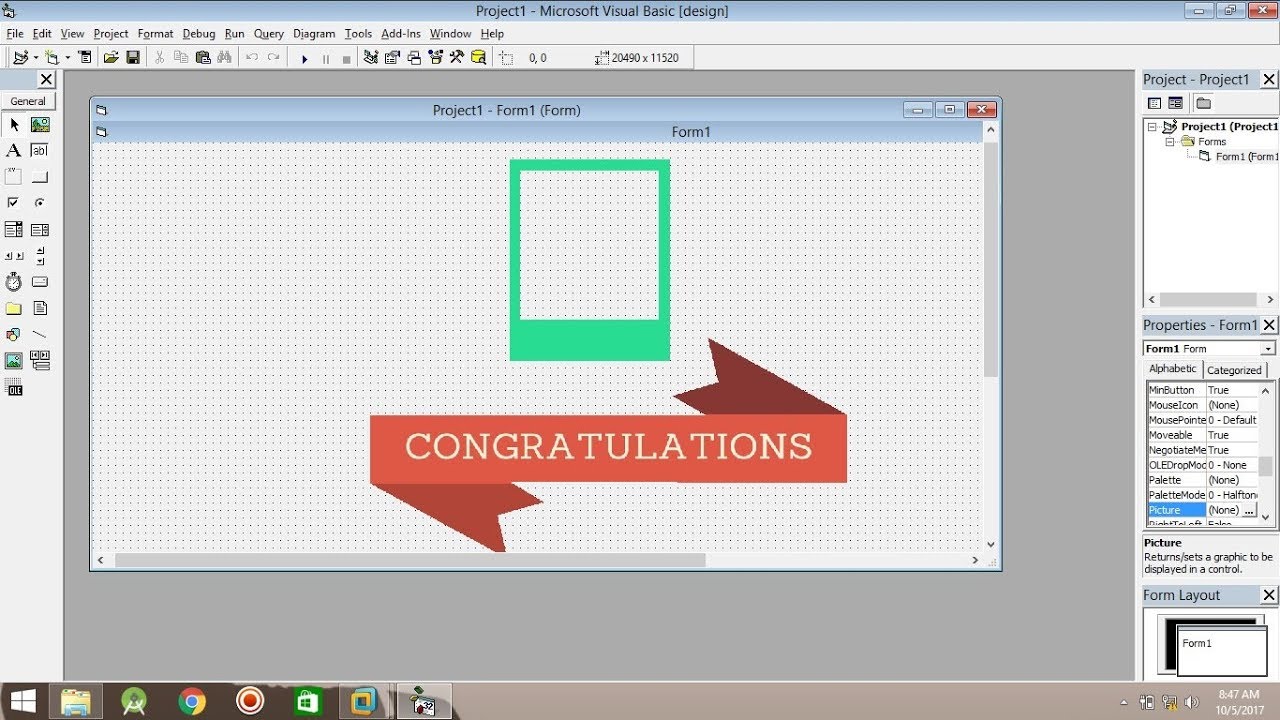Choose the CommandButton tool
The height and width of the screenshot is (720, 1280).
tap(40, 177)
